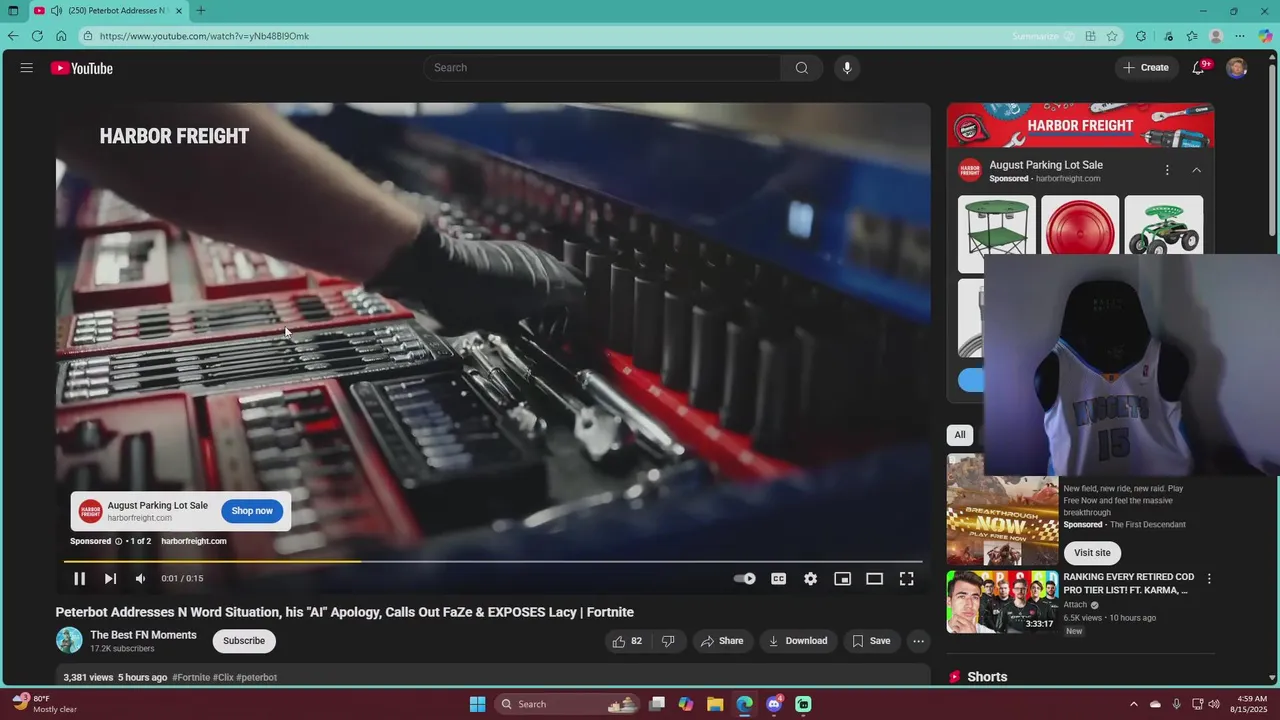Switch to theater mode
This screenshot has height=720, width=1280.
tap(875, 579)
